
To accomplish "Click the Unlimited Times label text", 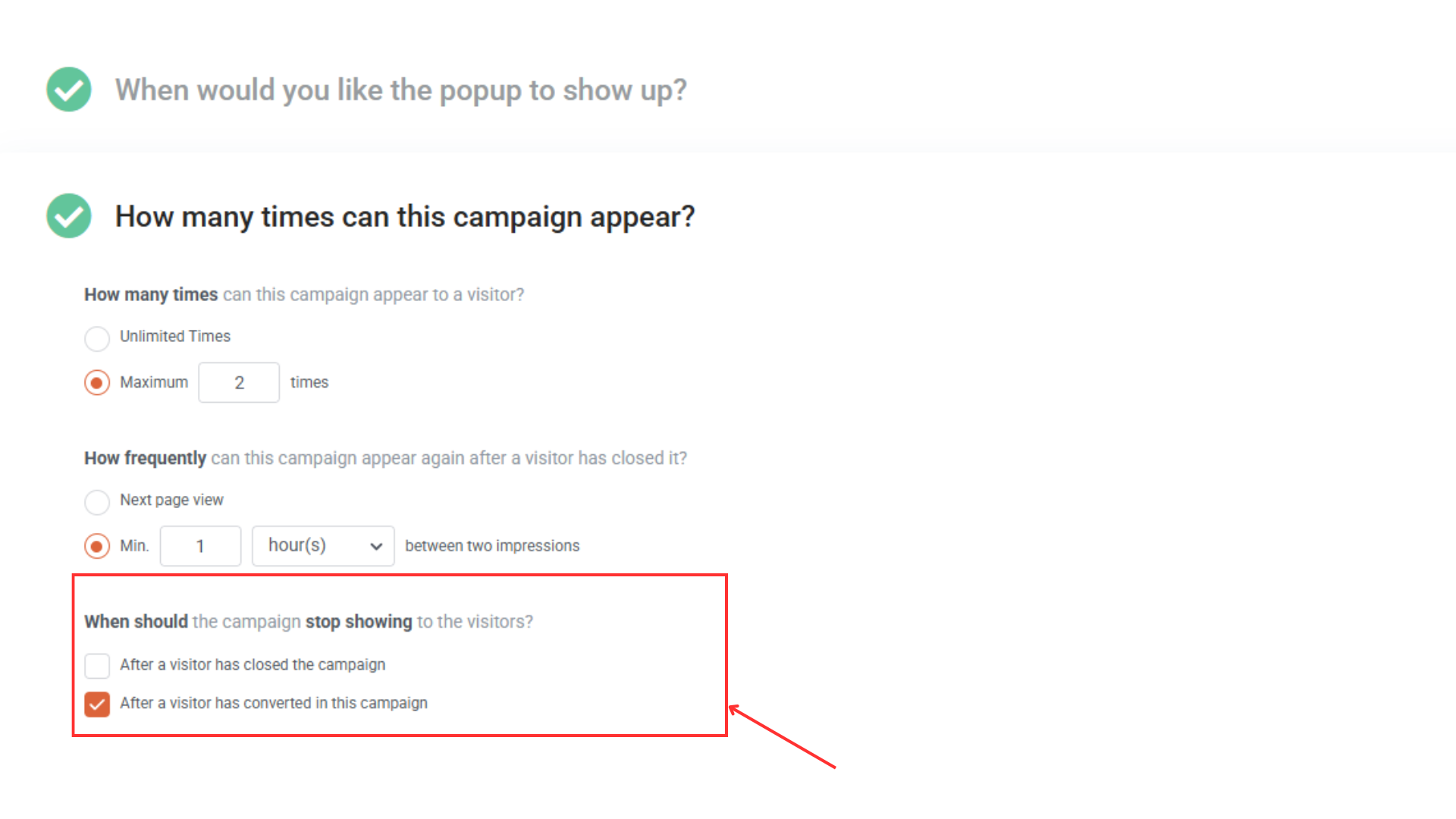I will 175,337.
